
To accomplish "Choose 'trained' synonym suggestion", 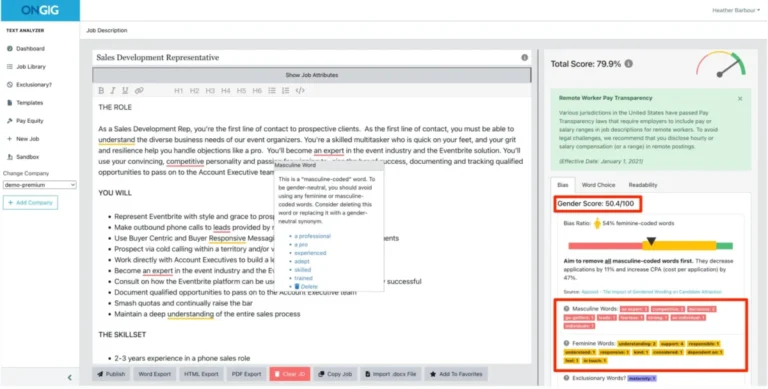I will point(303,278).
